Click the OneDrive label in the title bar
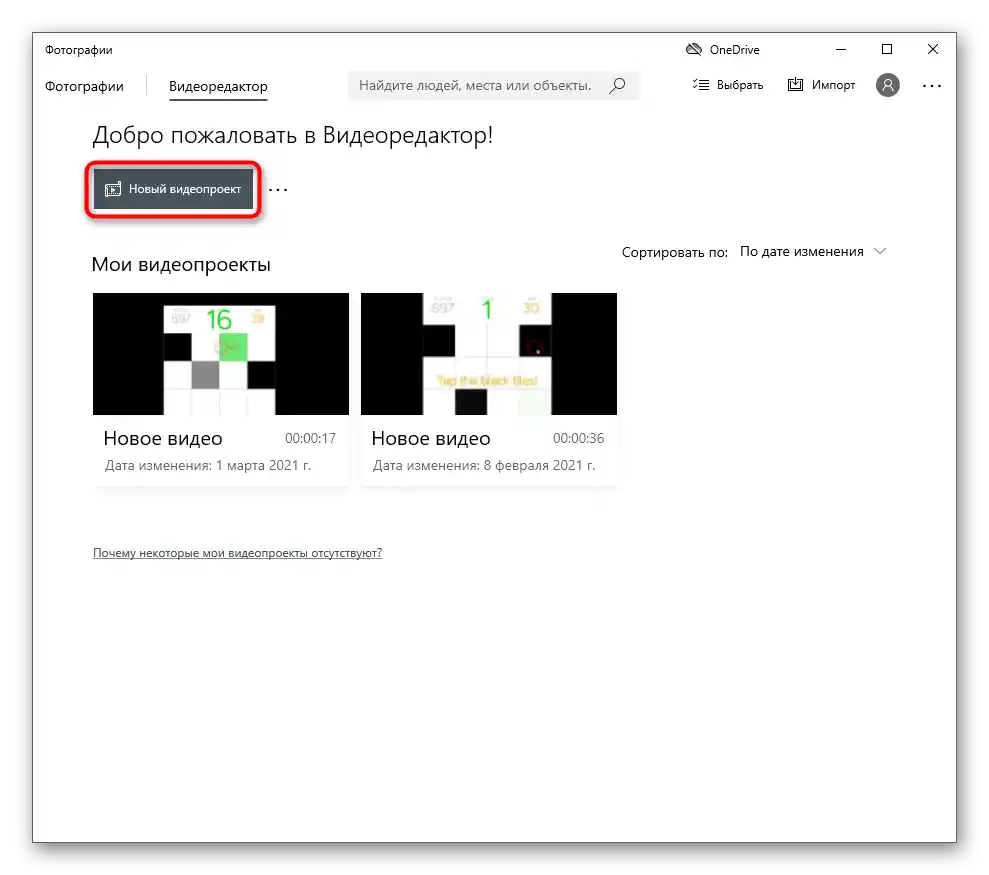 (x=734, y=50)
